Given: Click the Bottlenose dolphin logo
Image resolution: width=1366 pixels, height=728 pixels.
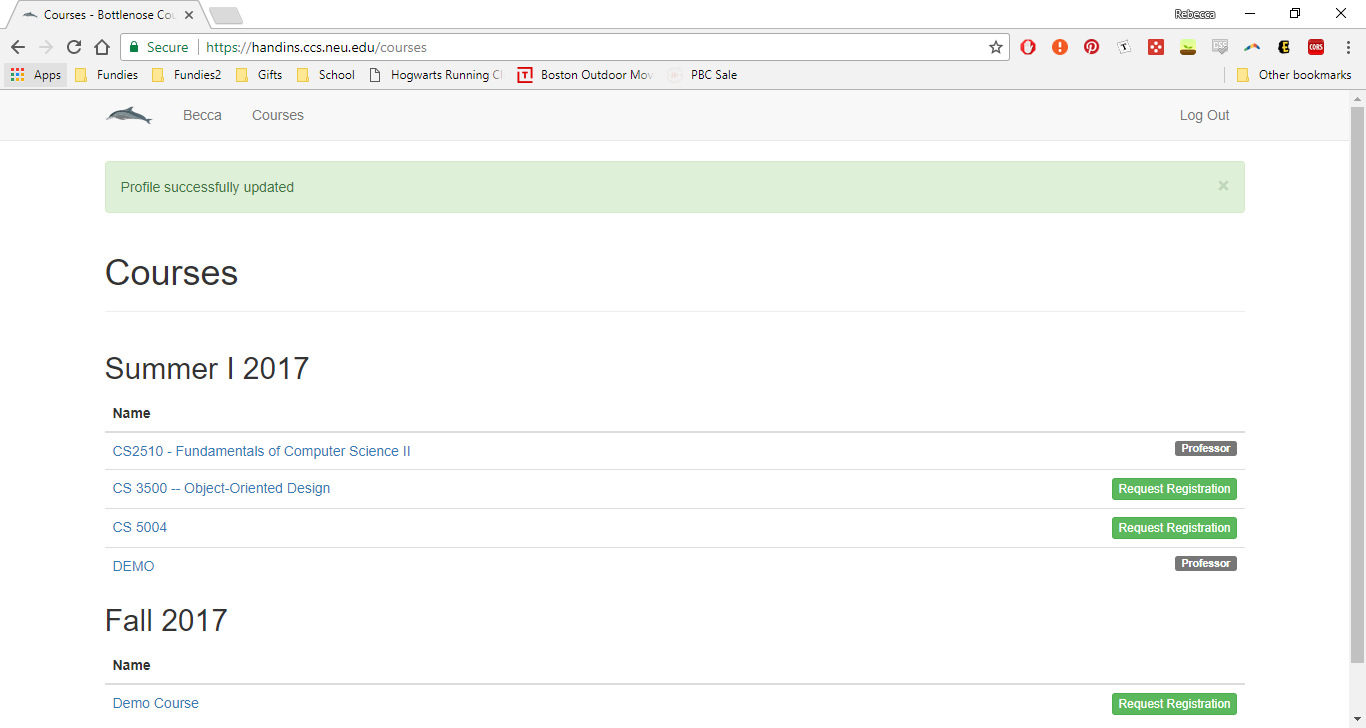Looking at the screenshot, I should click(x=129, y=116).
